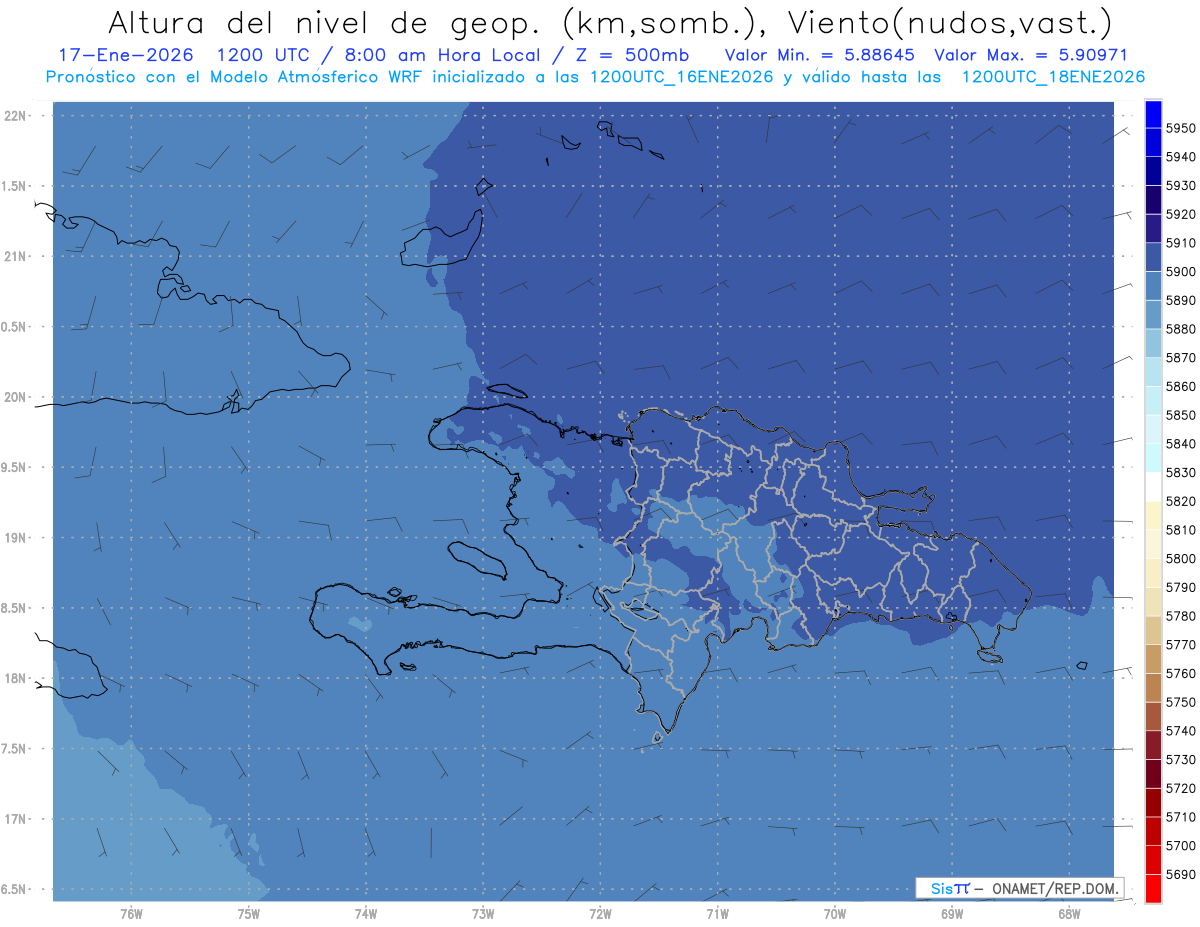This screenshot has width=1200, height=927.
Task: Click the '5890' colorbar value
Action: coord(1180,300)
